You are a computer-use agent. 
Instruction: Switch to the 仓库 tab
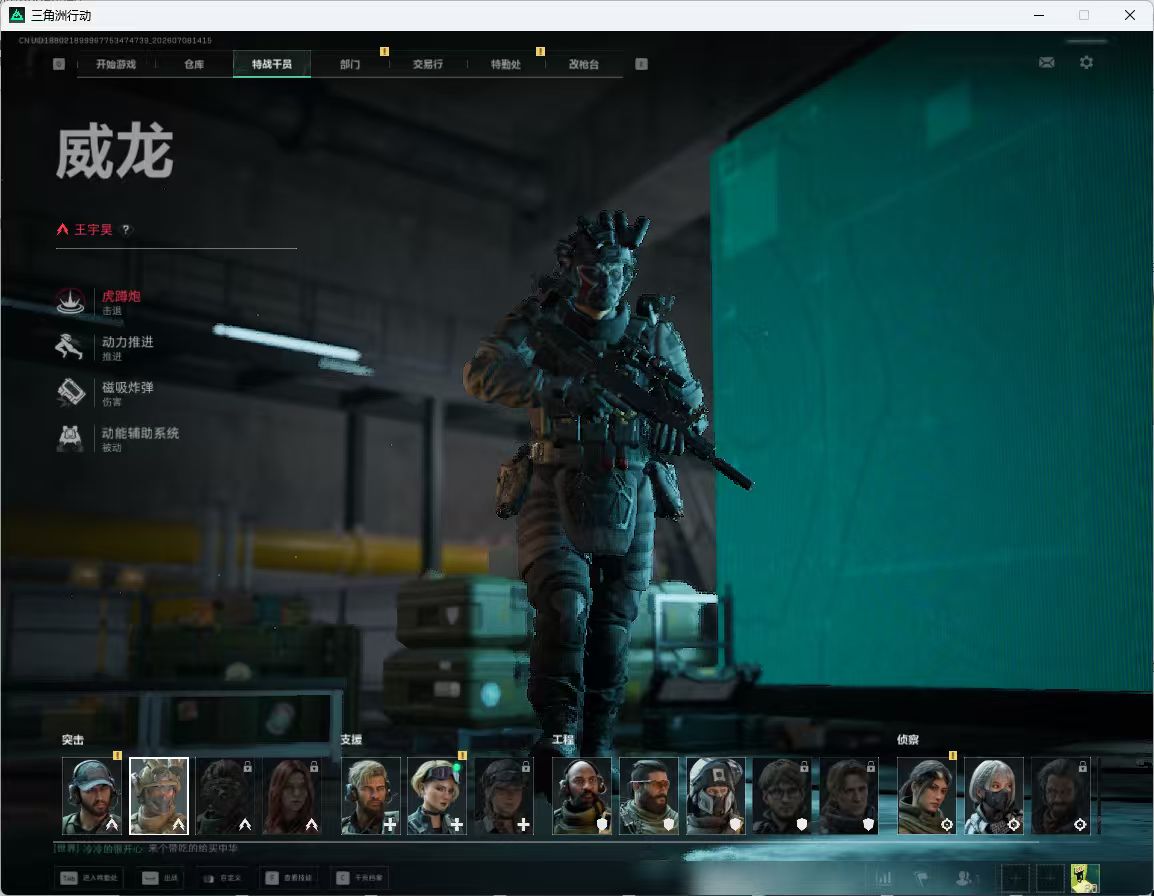pos(194,64)
